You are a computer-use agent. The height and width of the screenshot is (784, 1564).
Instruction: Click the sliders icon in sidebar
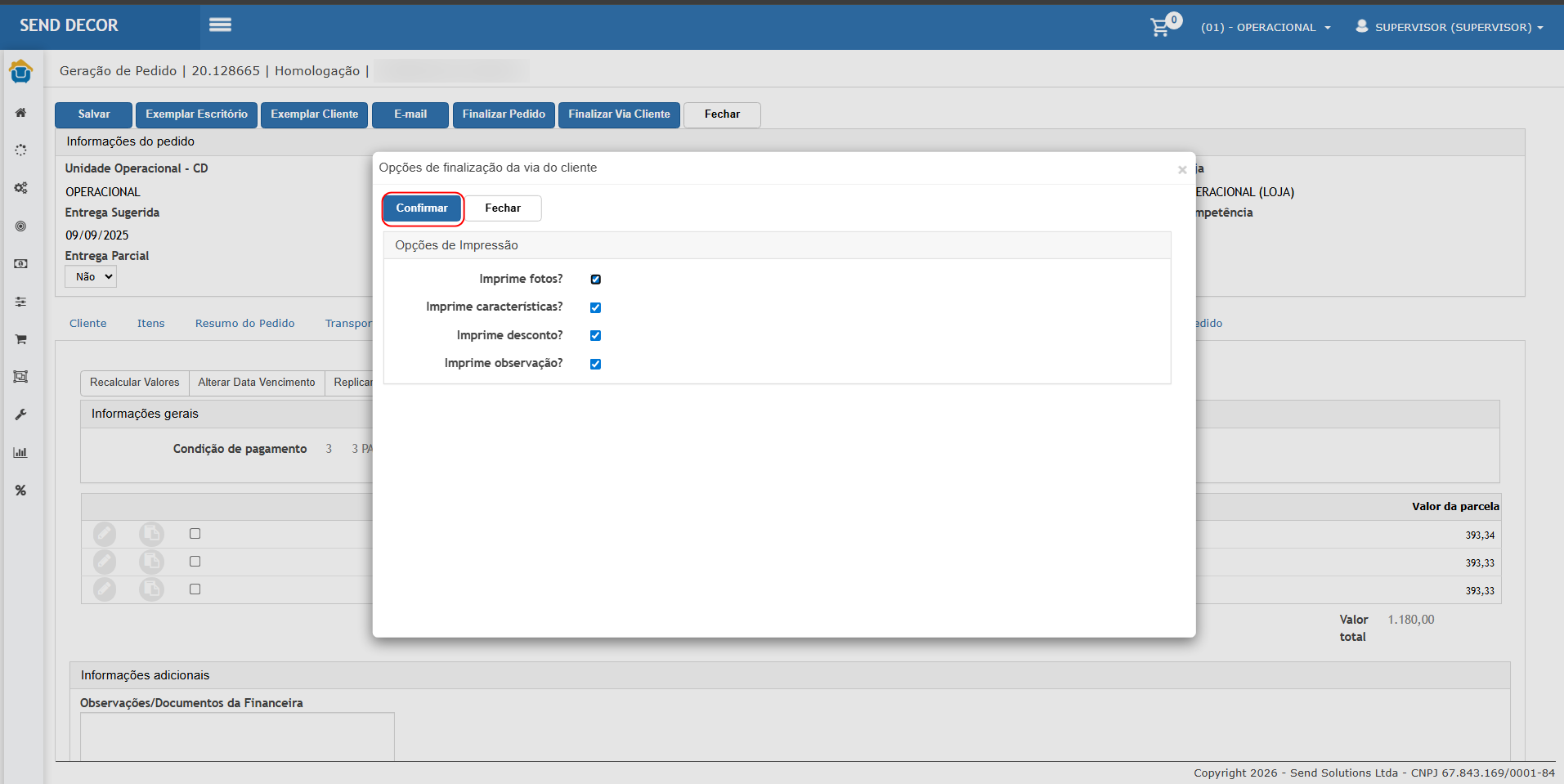(20, 302)
